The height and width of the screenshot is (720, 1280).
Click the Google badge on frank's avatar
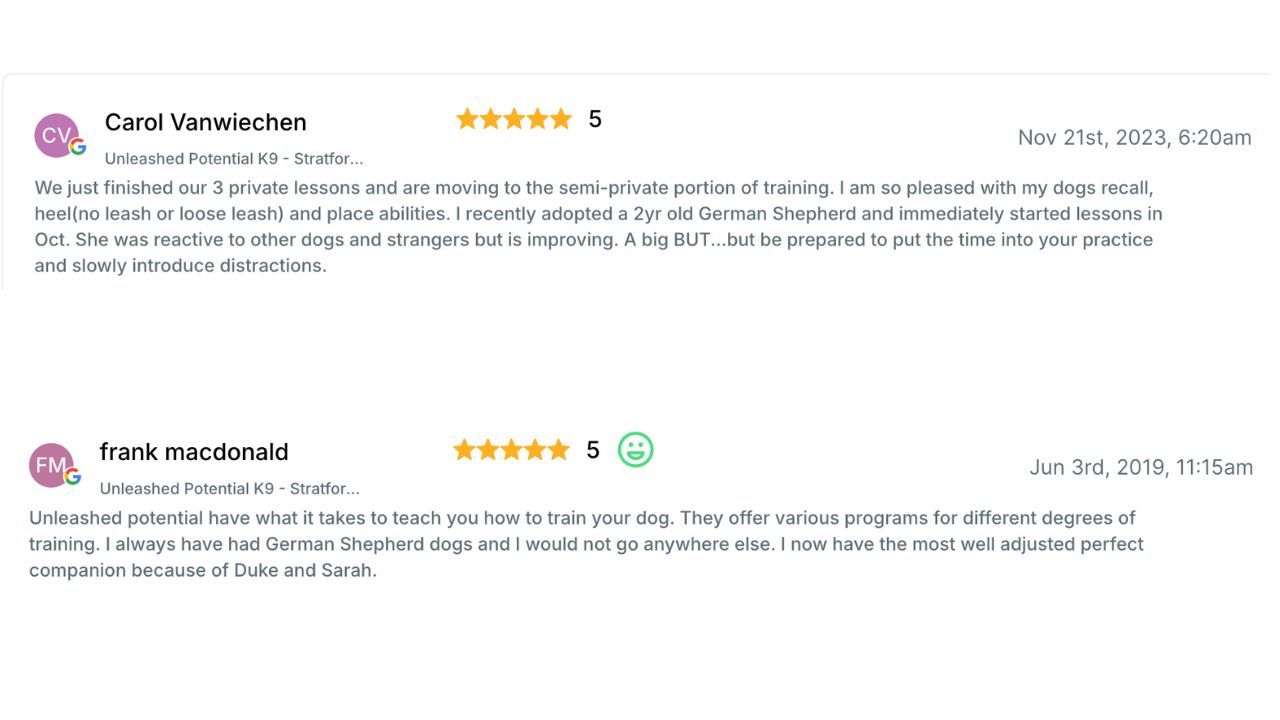[73, 477]
